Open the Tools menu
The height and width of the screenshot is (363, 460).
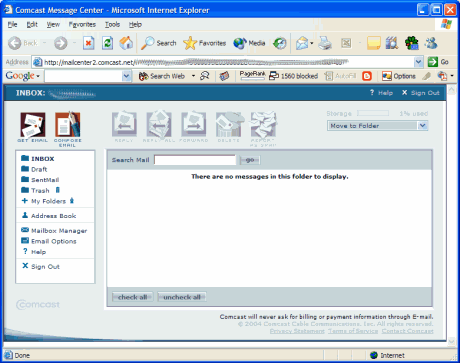pos(112,24)
